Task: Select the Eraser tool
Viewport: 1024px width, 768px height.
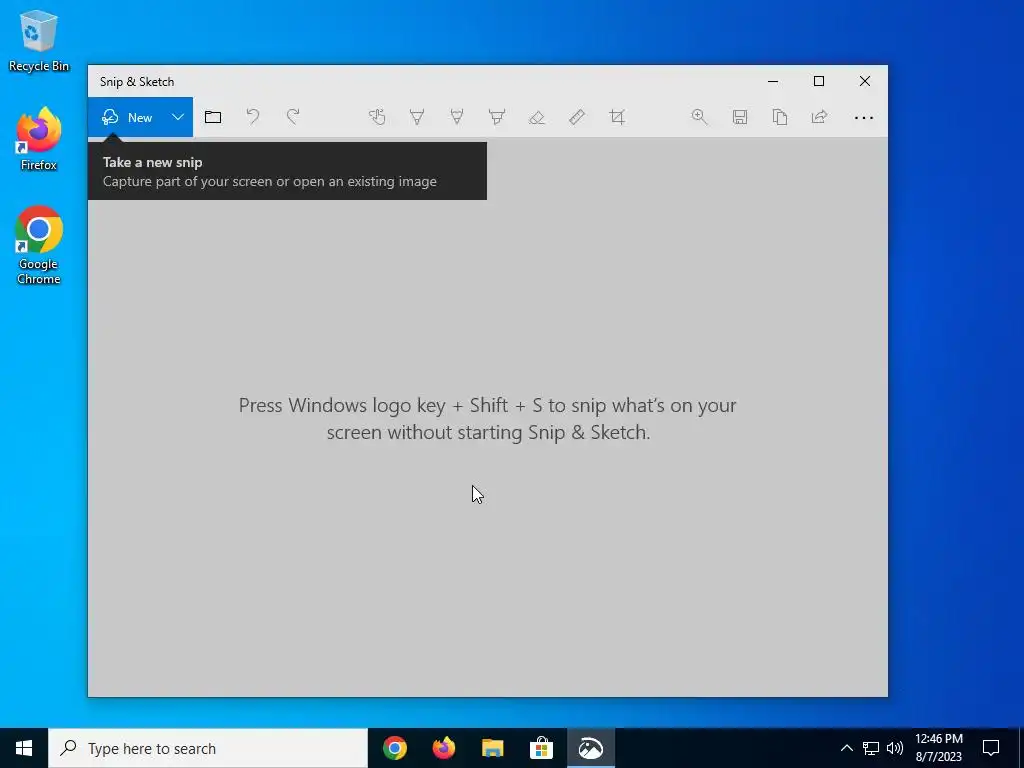Action: [x=537, y=118]
